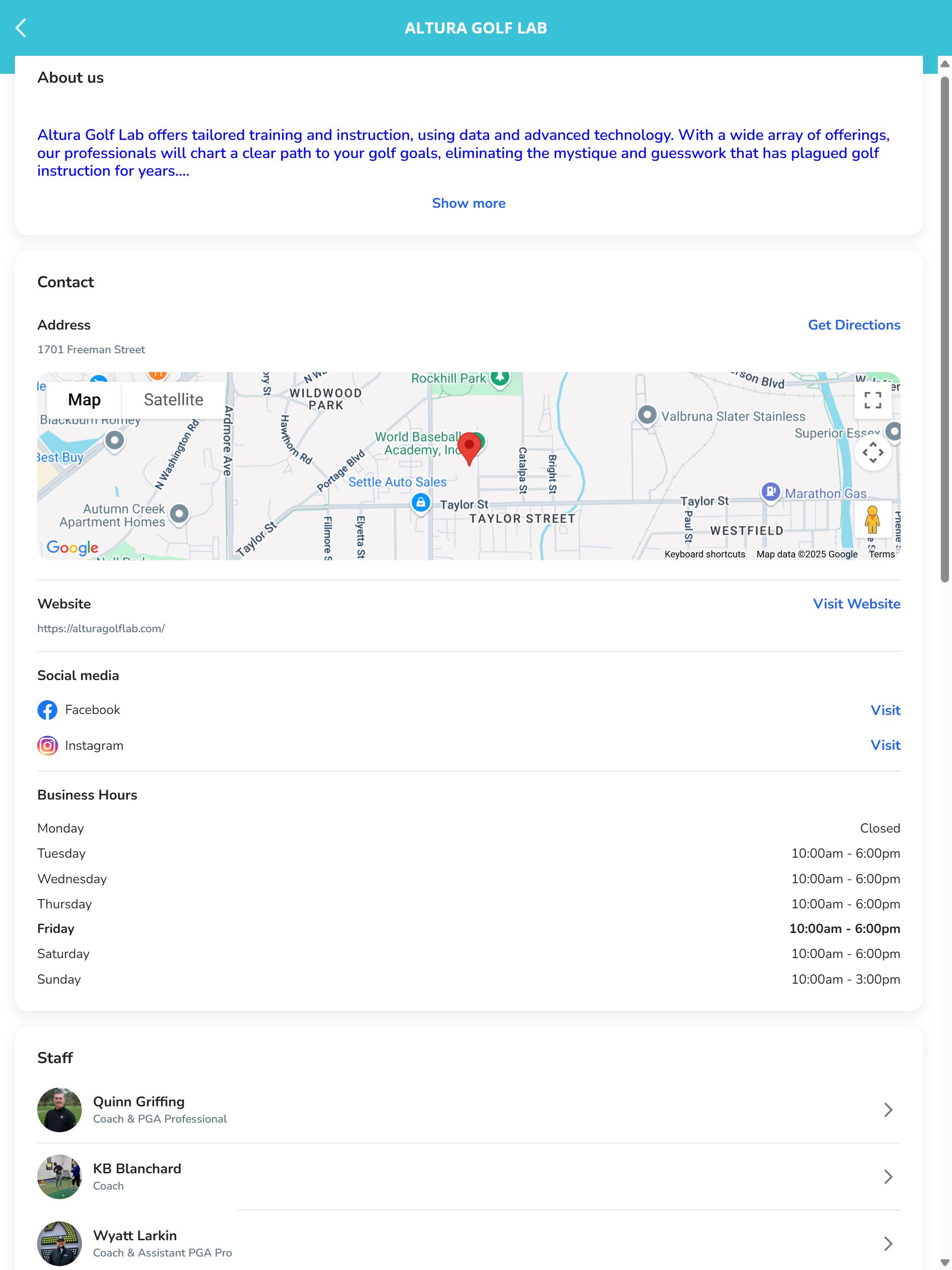This screenshot has width=952, height=1270.
Task: Open the map camera controls button
Action: click(x=872, y=452)
